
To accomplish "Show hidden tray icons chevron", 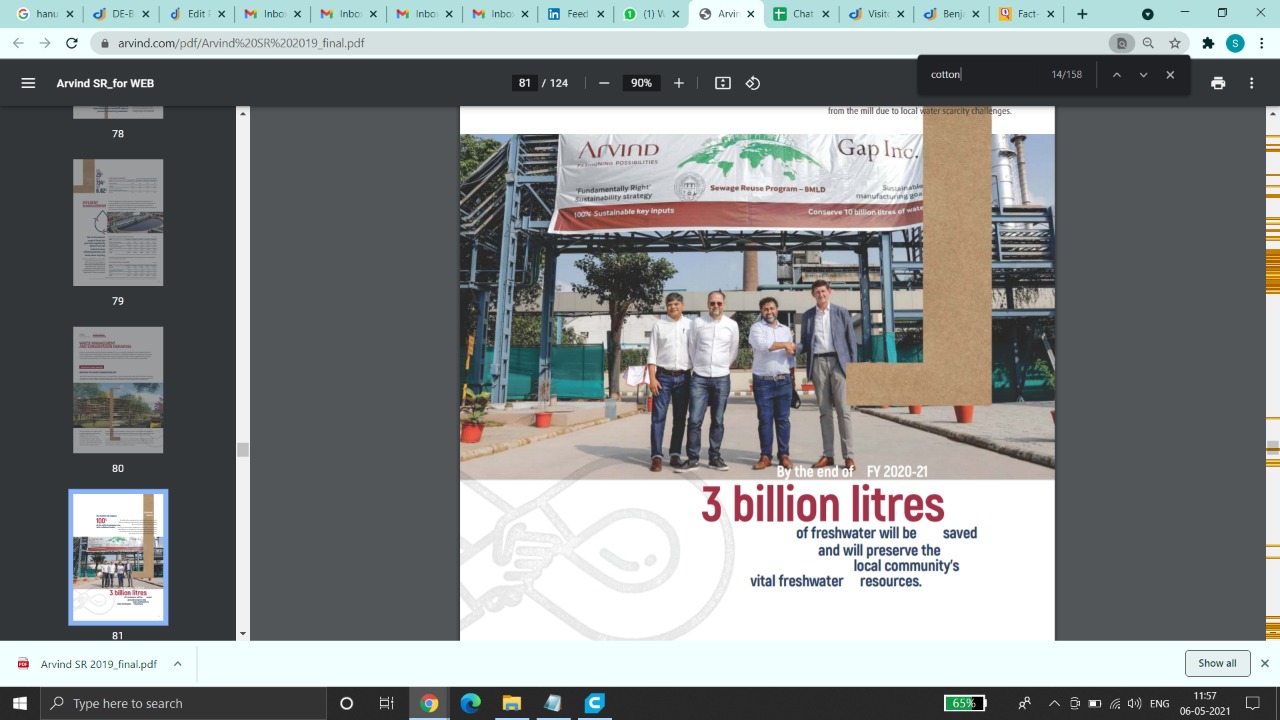I will click(1053, 703).
